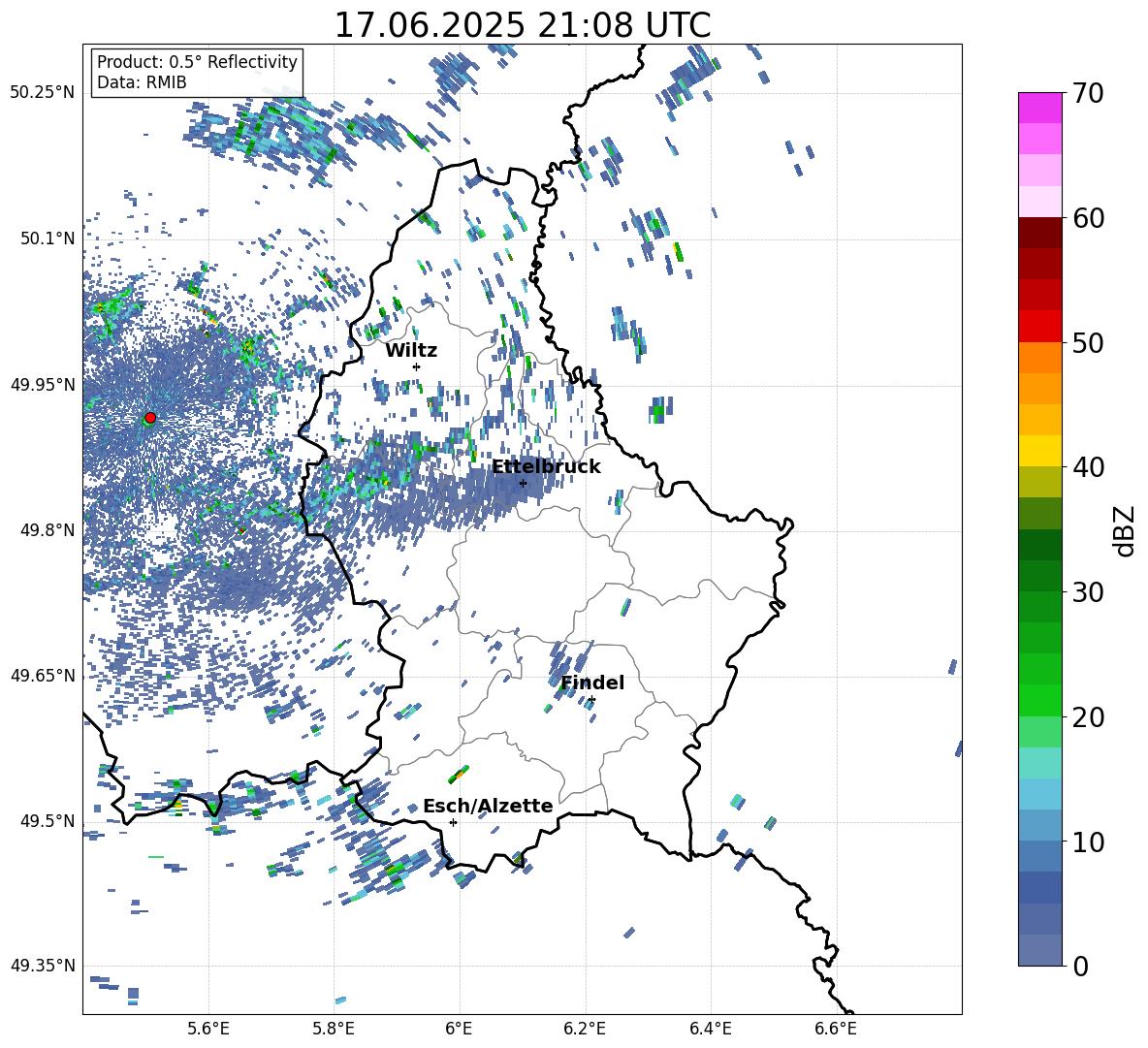Click the 6°E longitude label

pyautogui.click(x=459, y=1029)
